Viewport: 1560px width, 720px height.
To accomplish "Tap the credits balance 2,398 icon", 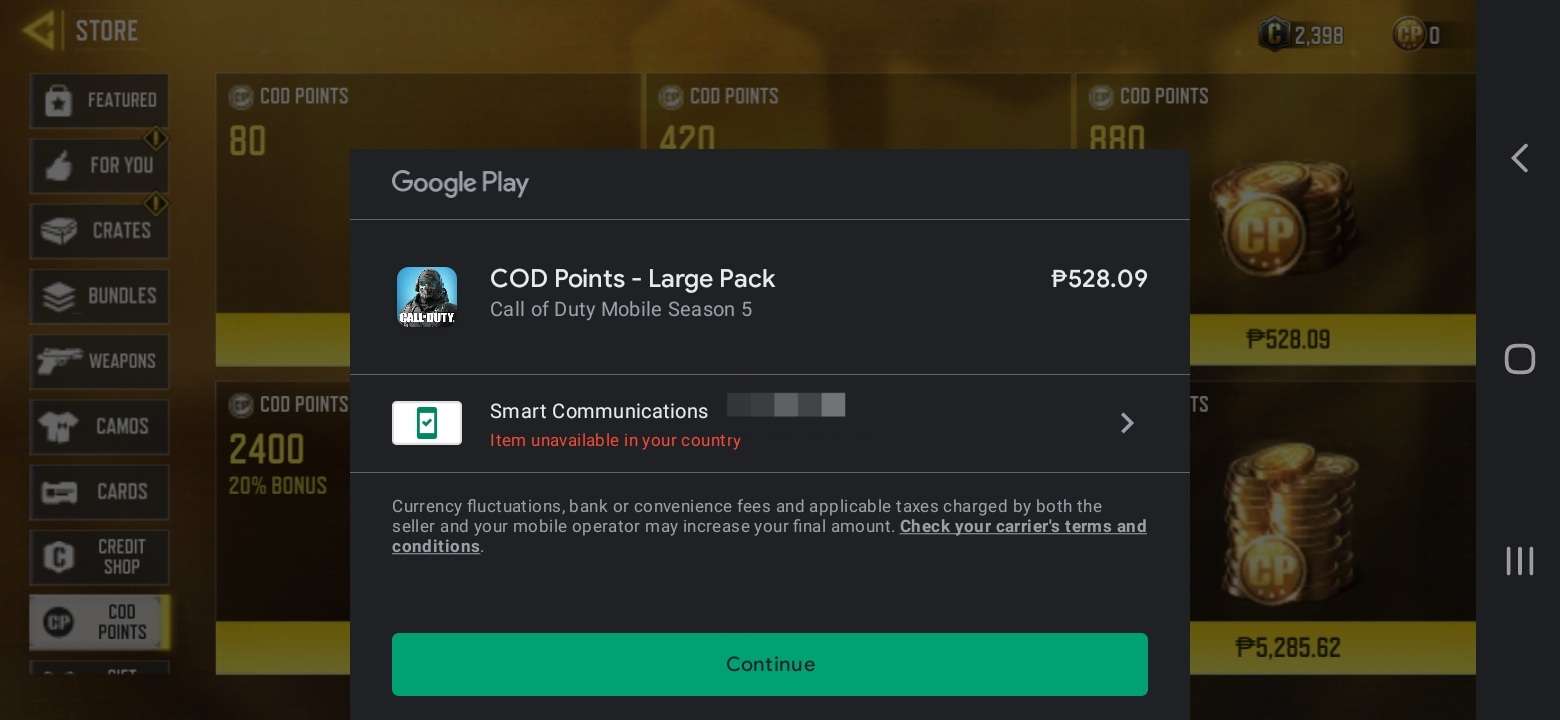I will pyautogui.click(x=1274, y=35).
